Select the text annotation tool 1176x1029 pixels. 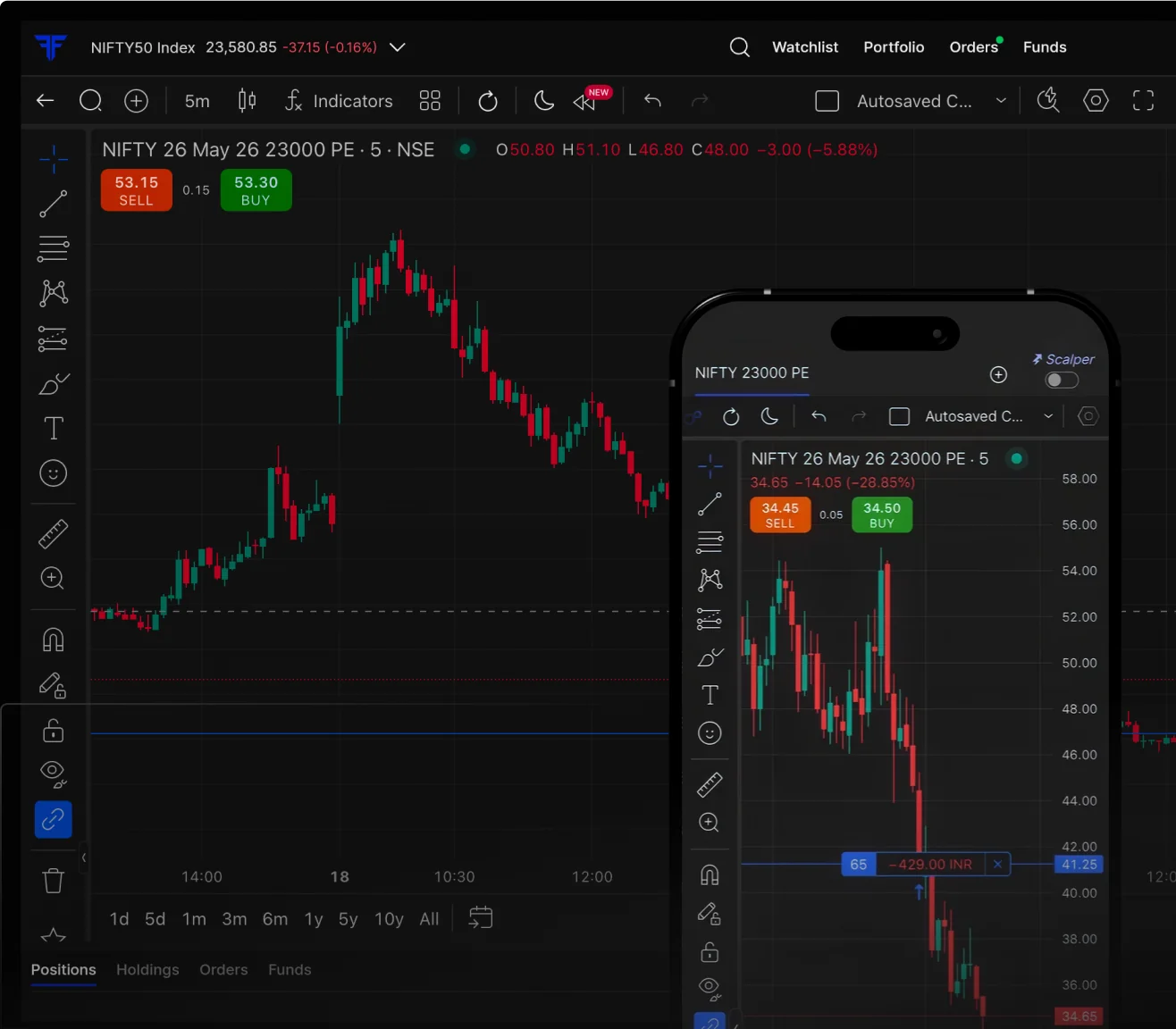click(x=54, y=428)
